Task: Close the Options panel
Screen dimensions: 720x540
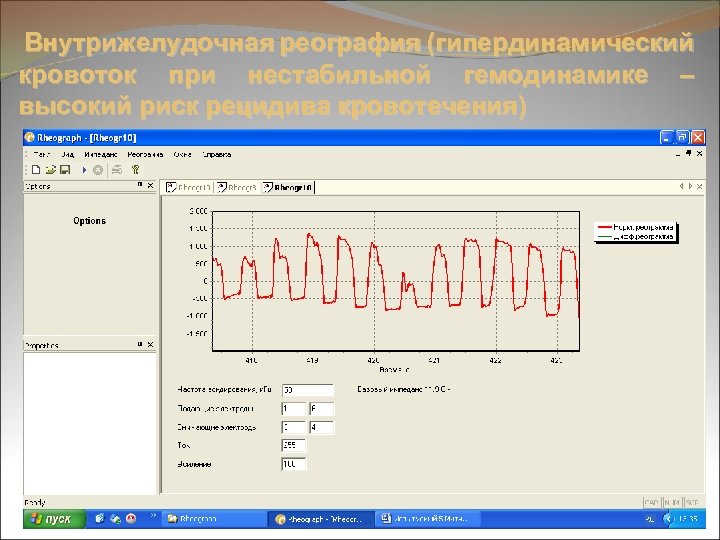Action: click(x=150, y=186)
